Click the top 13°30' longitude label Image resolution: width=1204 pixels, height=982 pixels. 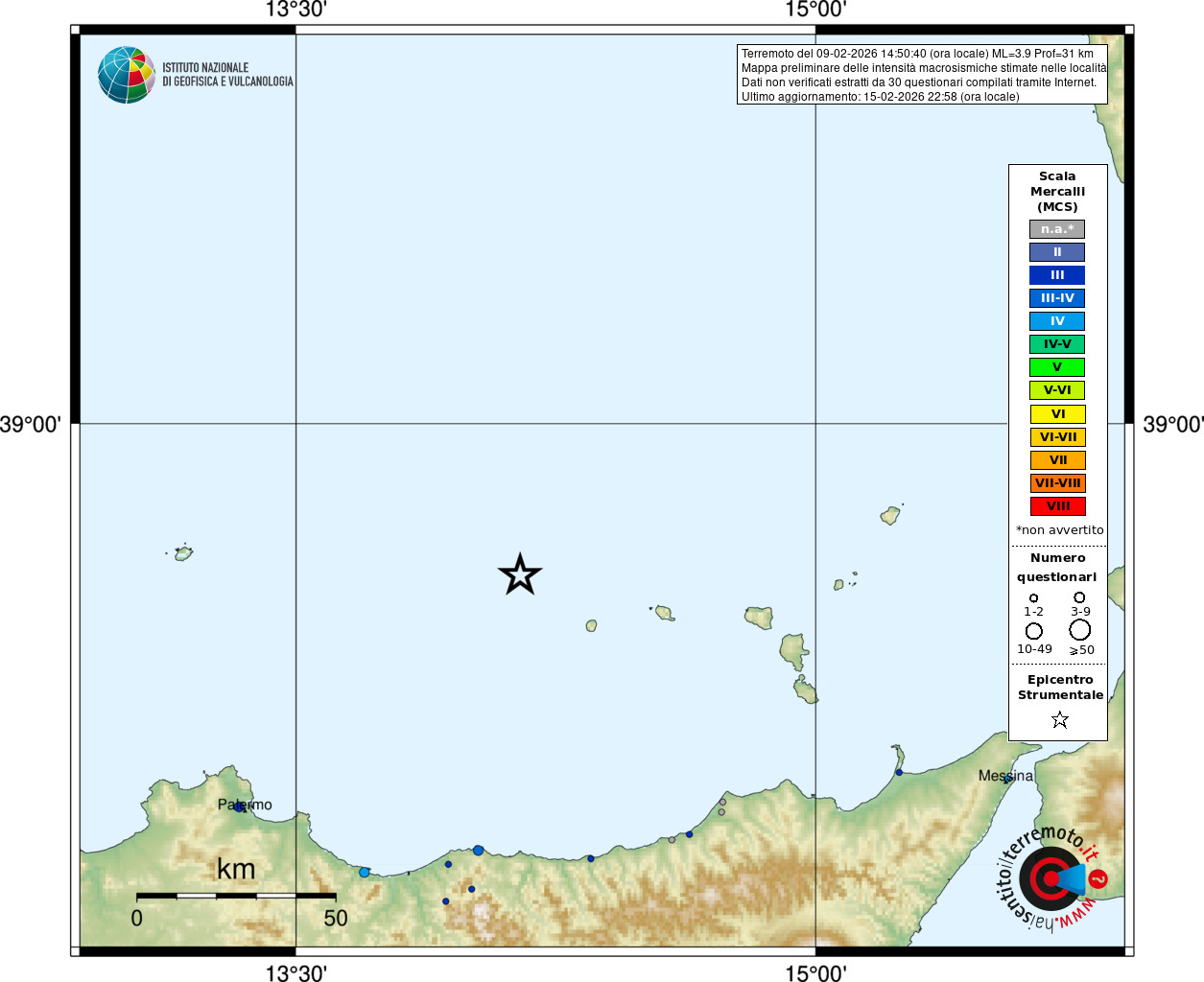pyautogui.click(x=295, y=10)
